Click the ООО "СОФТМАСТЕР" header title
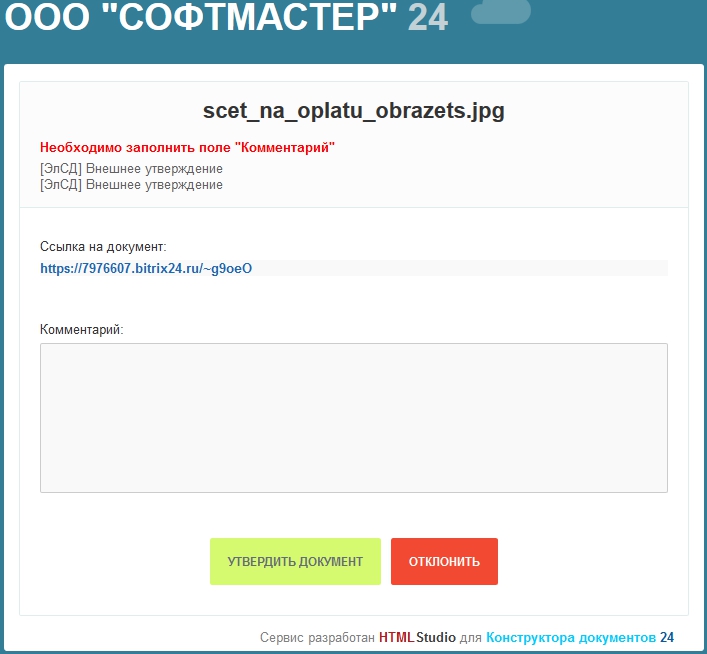Viewport: 707px width, 654px height. tap(200, 17)
